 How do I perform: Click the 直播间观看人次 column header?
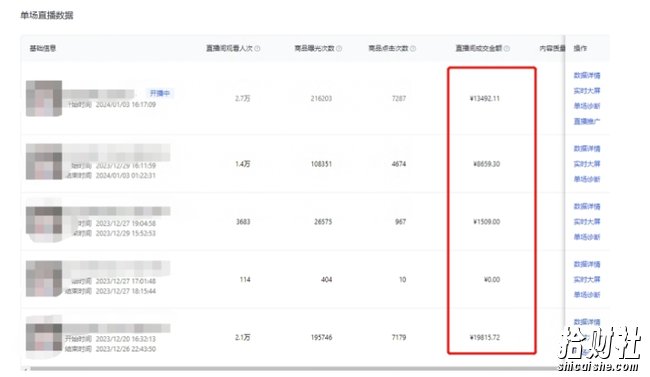click(x=229, y=49)
